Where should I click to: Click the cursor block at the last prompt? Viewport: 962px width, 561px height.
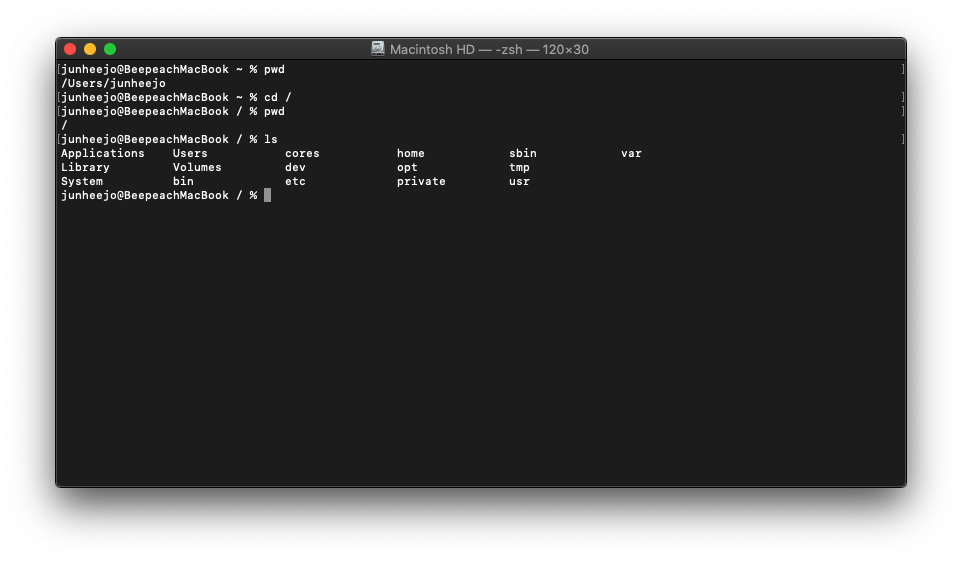click(267, 195)
